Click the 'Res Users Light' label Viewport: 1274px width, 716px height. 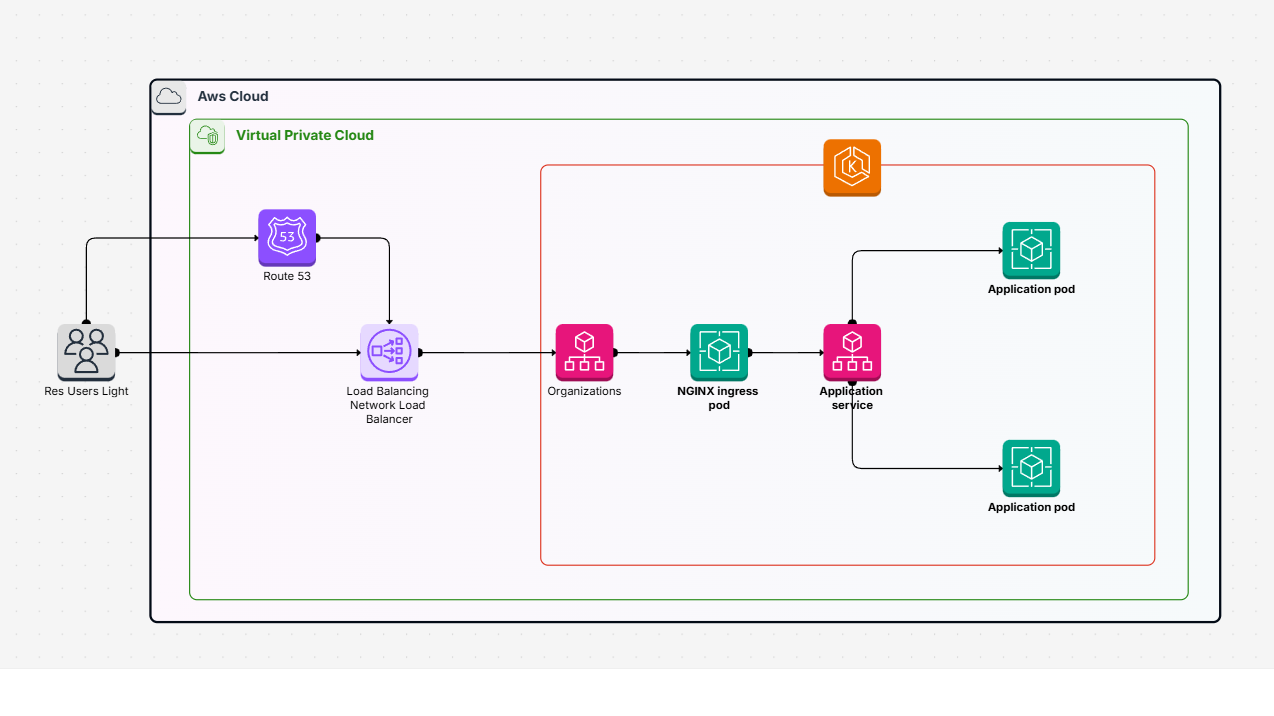[86, 391]
